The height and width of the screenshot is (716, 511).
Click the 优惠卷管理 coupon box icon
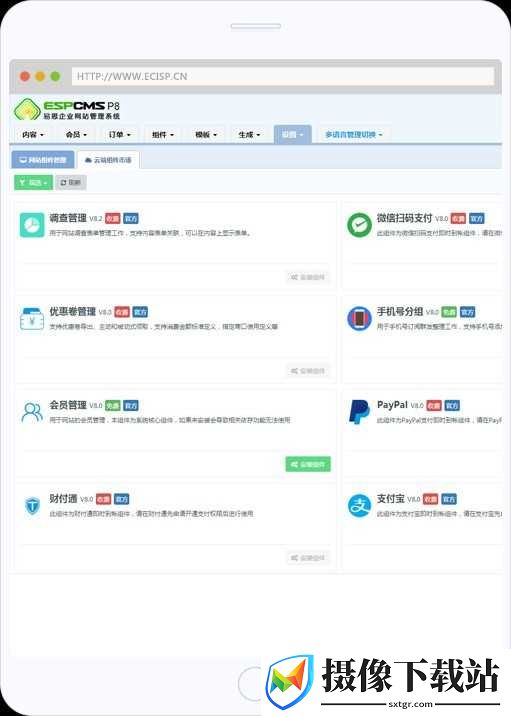pos(32,318)
